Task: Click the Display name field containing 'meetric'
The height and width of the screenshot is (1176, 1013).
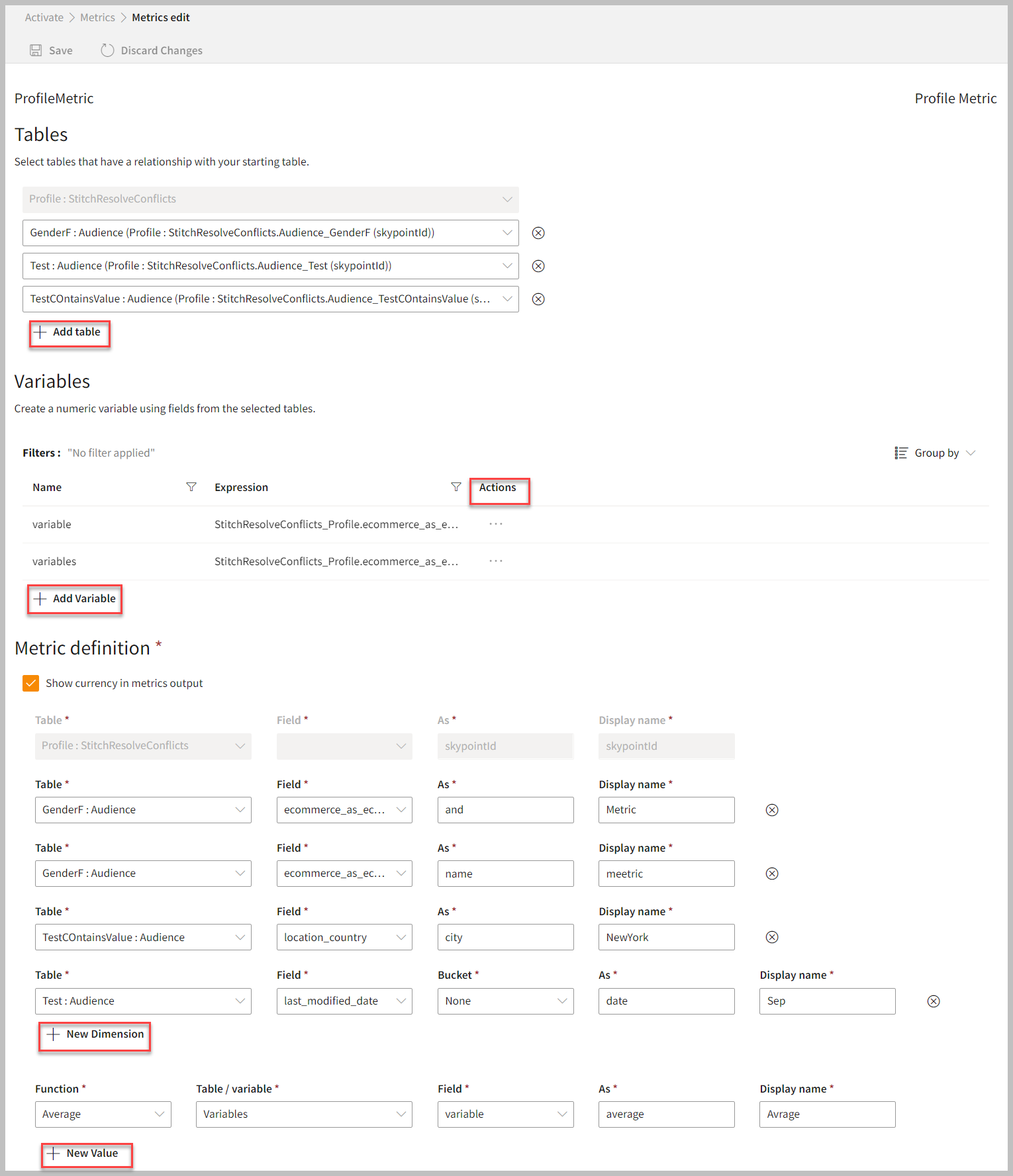Action: (667, 874)
